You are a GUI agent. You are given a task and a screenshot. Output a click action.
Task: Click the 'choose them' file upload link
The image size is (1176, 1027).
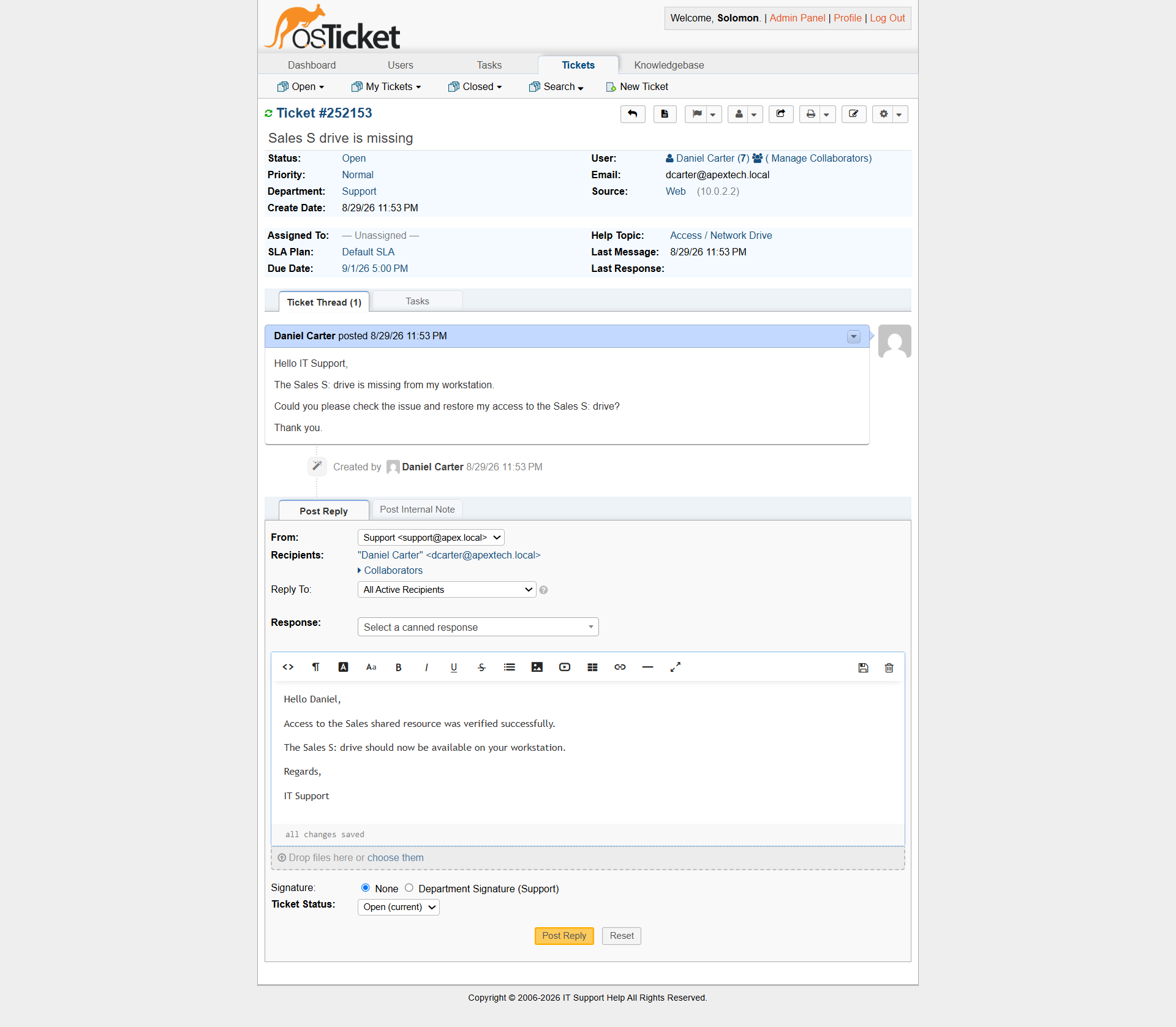coord(396,857)
